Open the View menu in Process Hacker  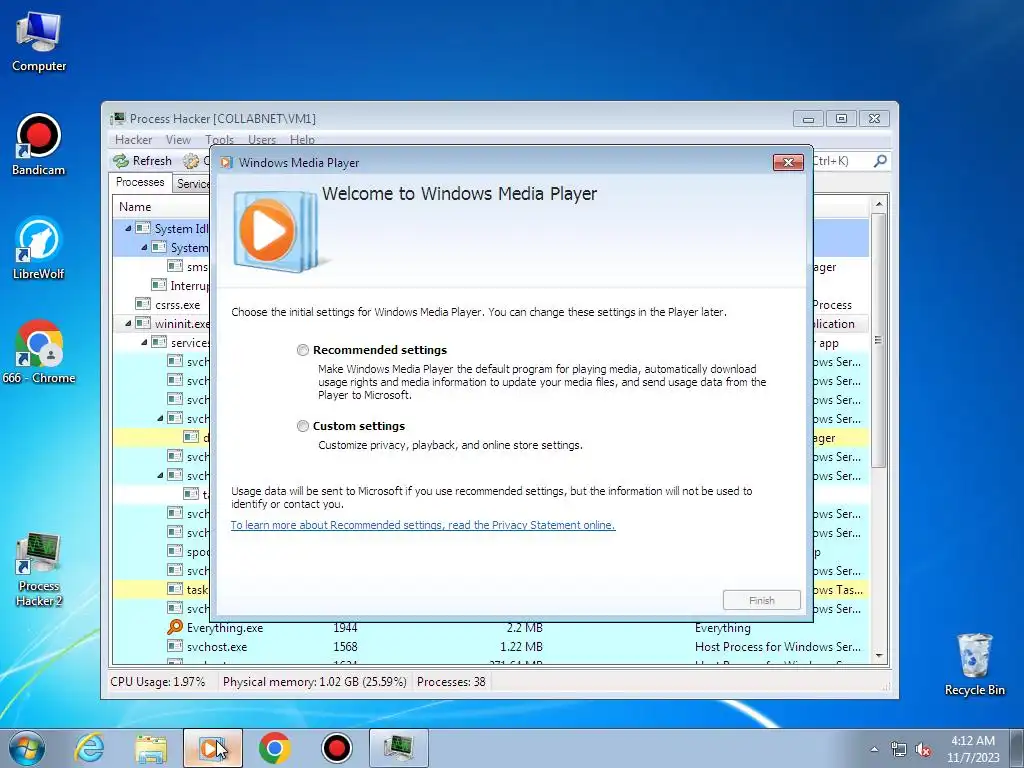[x=178, y=140]
